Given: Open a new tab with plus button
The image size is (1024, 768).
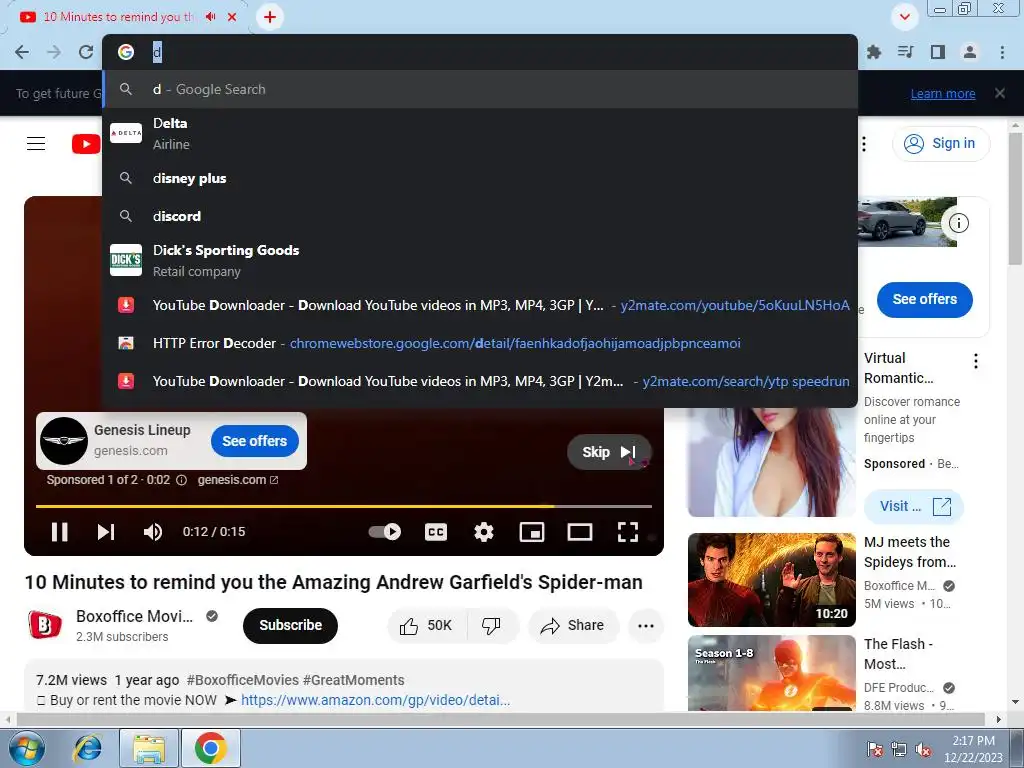Looking at the screenshot, I should [270, 17].
